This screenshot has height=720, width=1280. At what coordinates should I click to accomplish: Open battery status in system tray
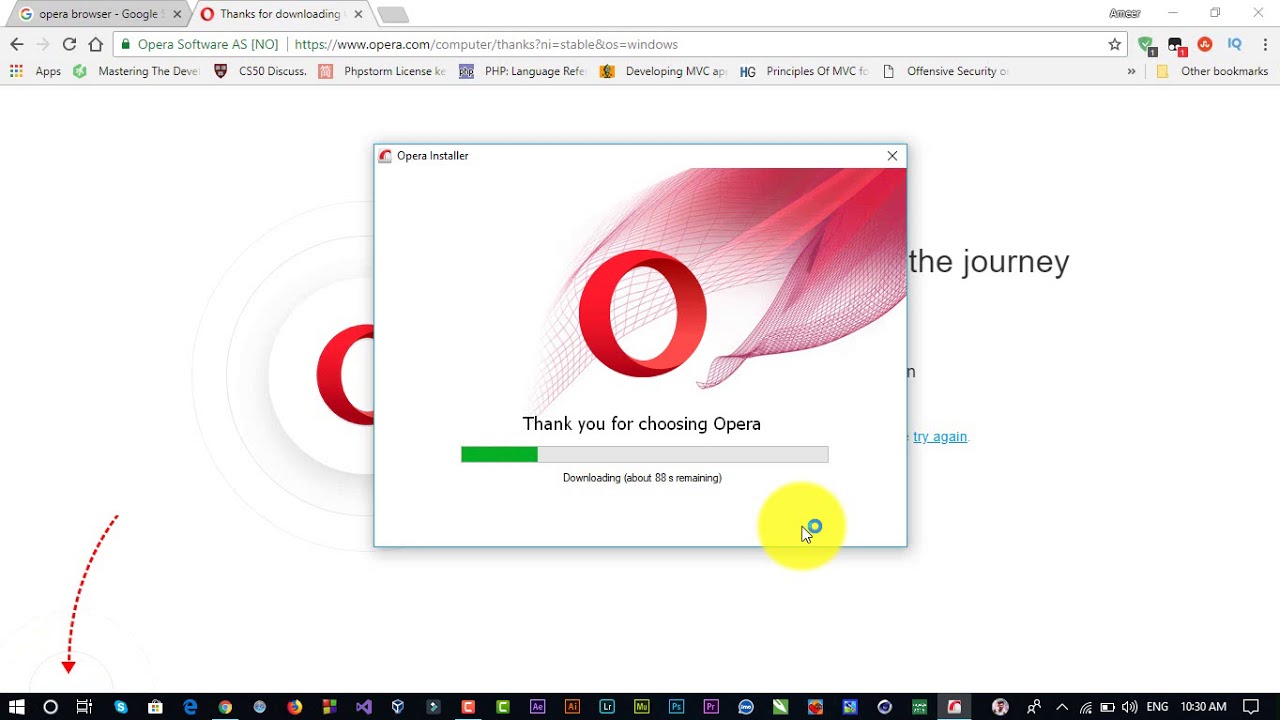point(1107,707)
